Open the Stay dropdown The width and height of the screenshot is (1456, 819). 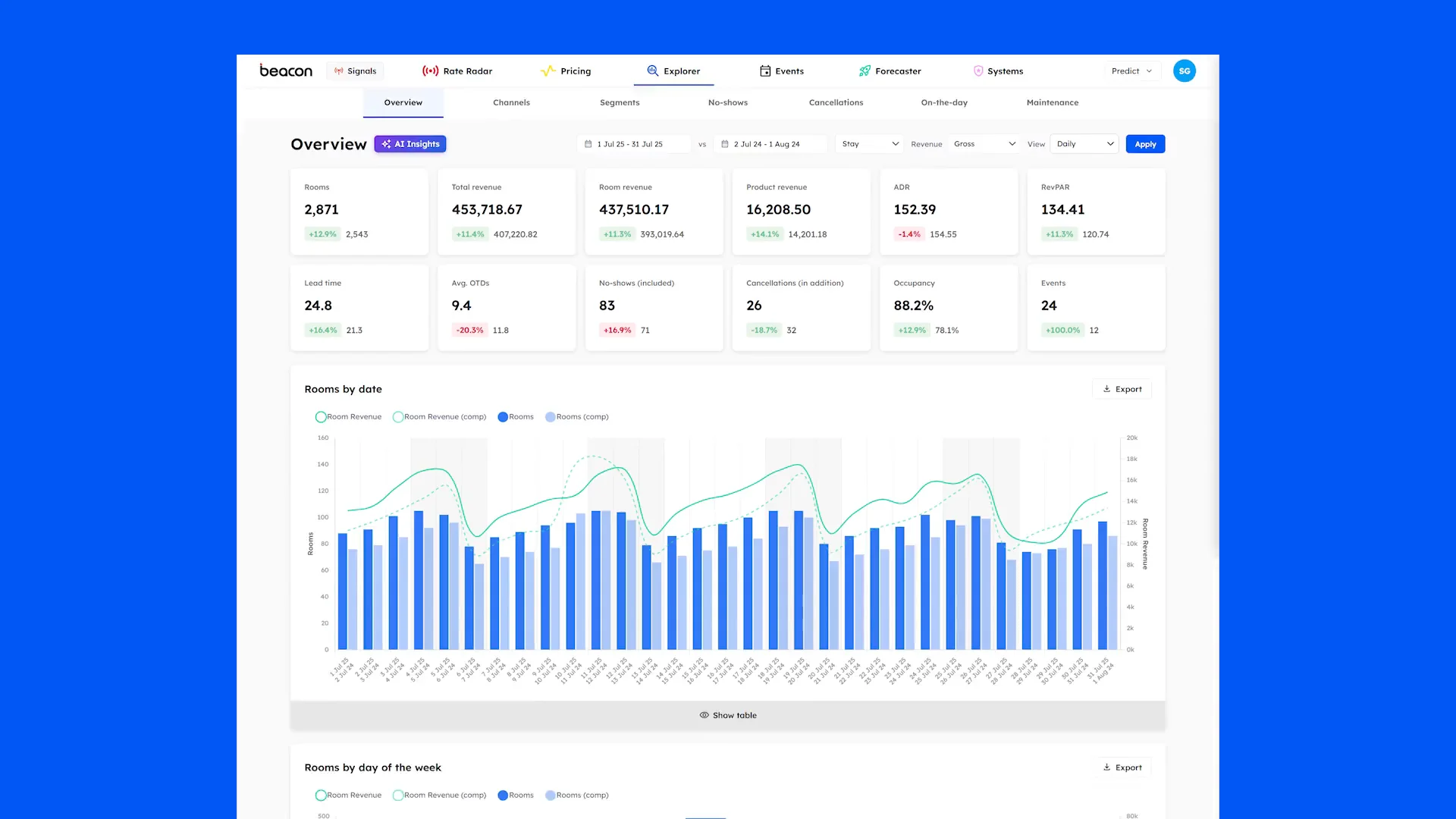pos(870,144)
